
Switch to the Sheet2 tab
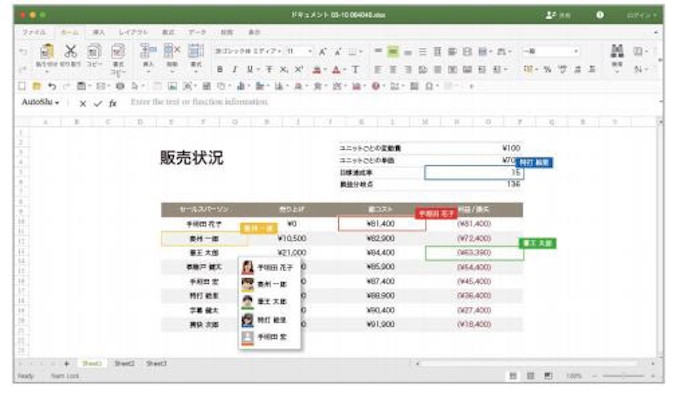[x=123, y=364]
